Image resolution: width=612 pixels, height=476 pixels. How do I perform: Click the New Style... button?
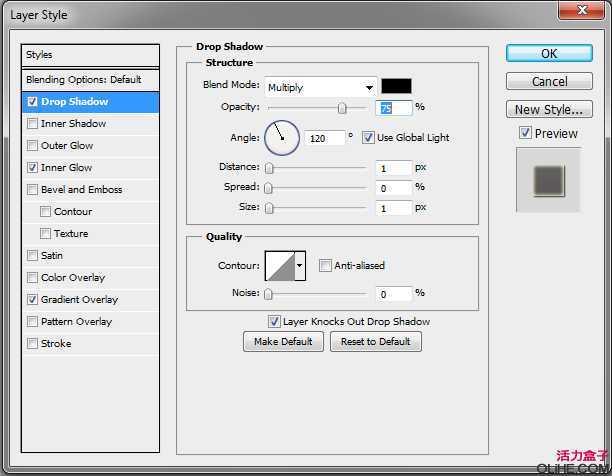click(549, 110)
